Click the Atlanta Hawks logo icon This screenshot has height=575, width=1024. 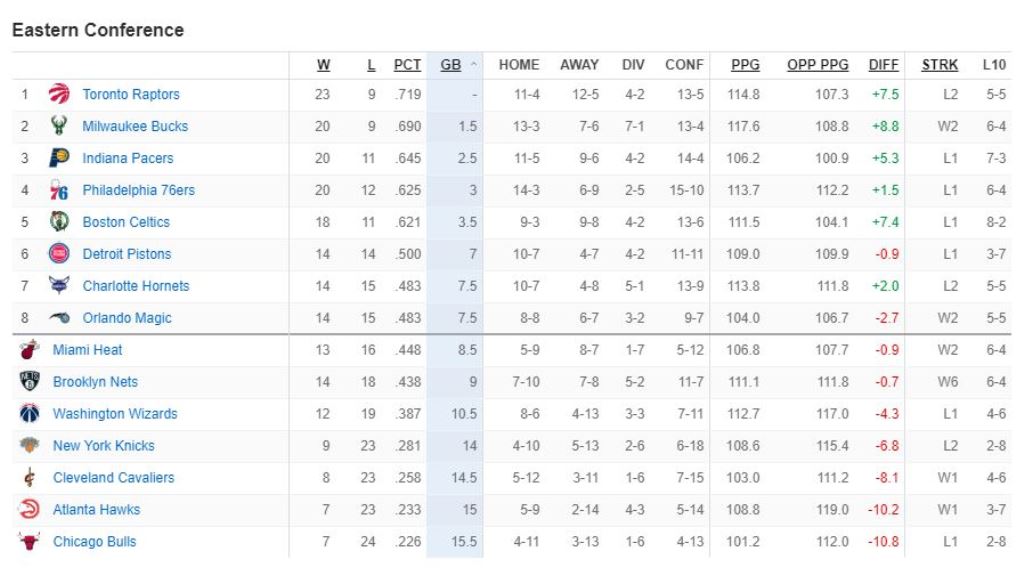click(x=29, y=510)
